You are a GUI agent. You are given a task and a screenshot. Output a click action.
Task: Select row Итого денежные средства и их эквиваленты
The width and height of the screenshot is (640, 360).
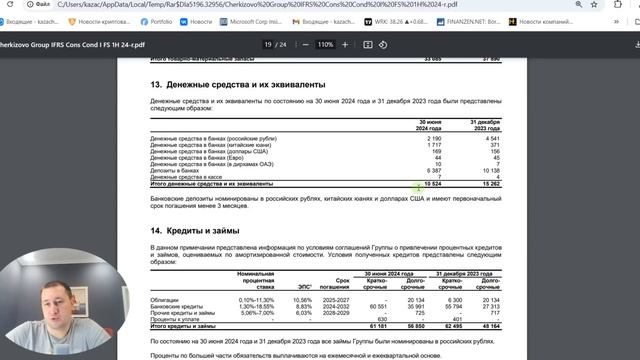click(x=326, y=184)
